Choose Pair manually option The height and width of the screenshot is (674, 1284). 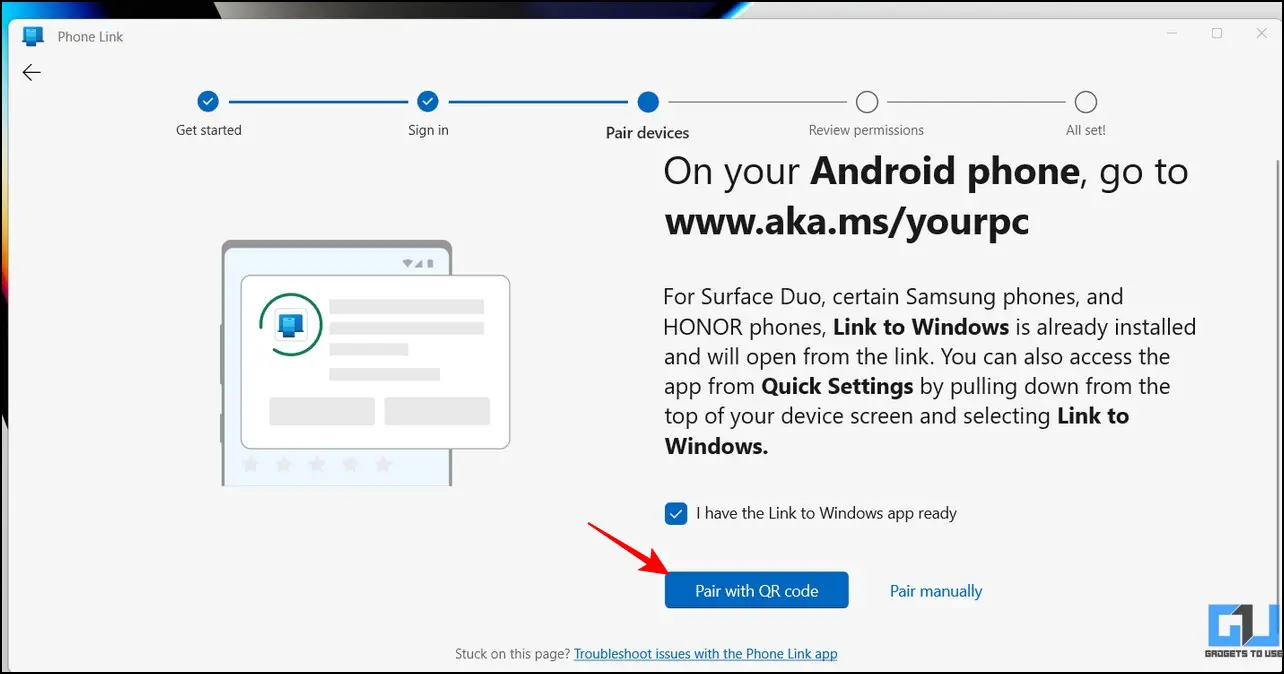pos(936,591)
